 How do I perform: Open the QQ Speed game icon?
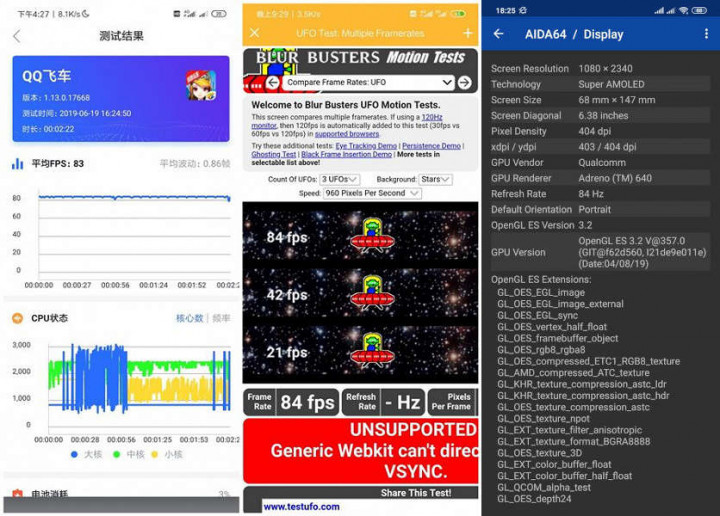coord(201,85)
